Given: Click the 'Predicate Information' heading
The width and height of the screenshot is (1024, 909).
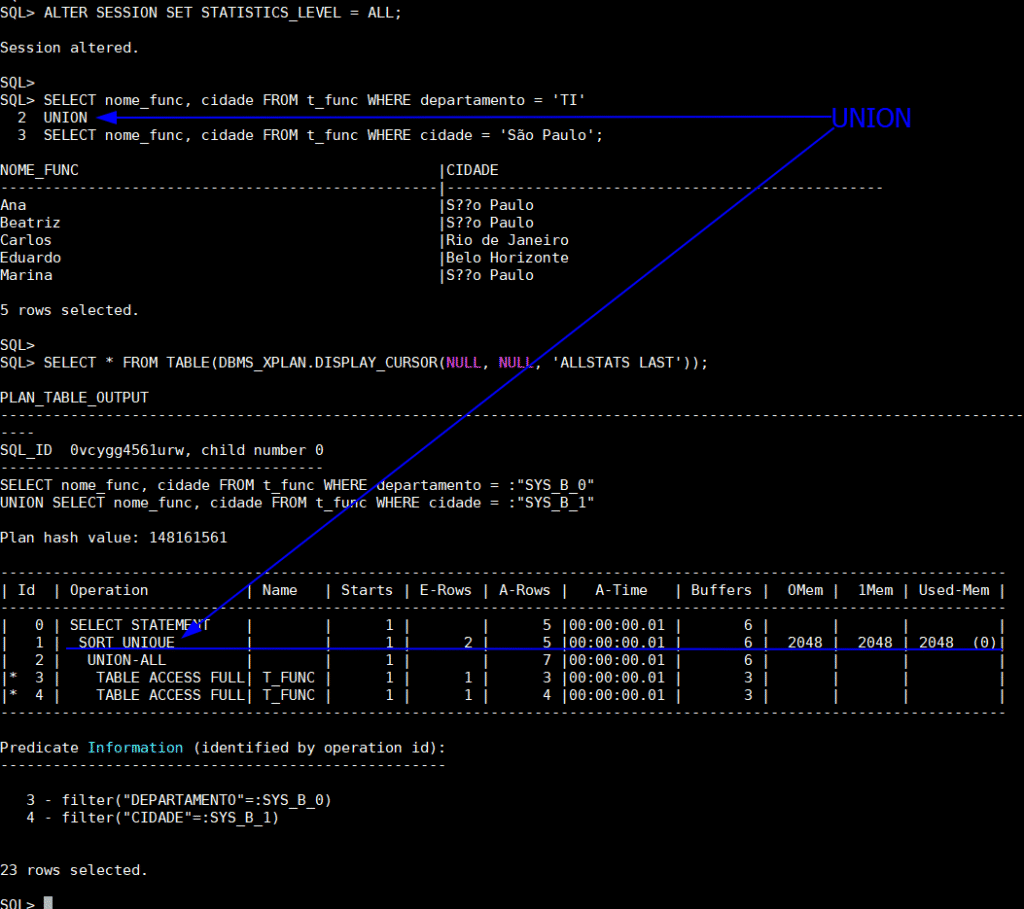Looking at the screenshot, I should click(91, 747).
